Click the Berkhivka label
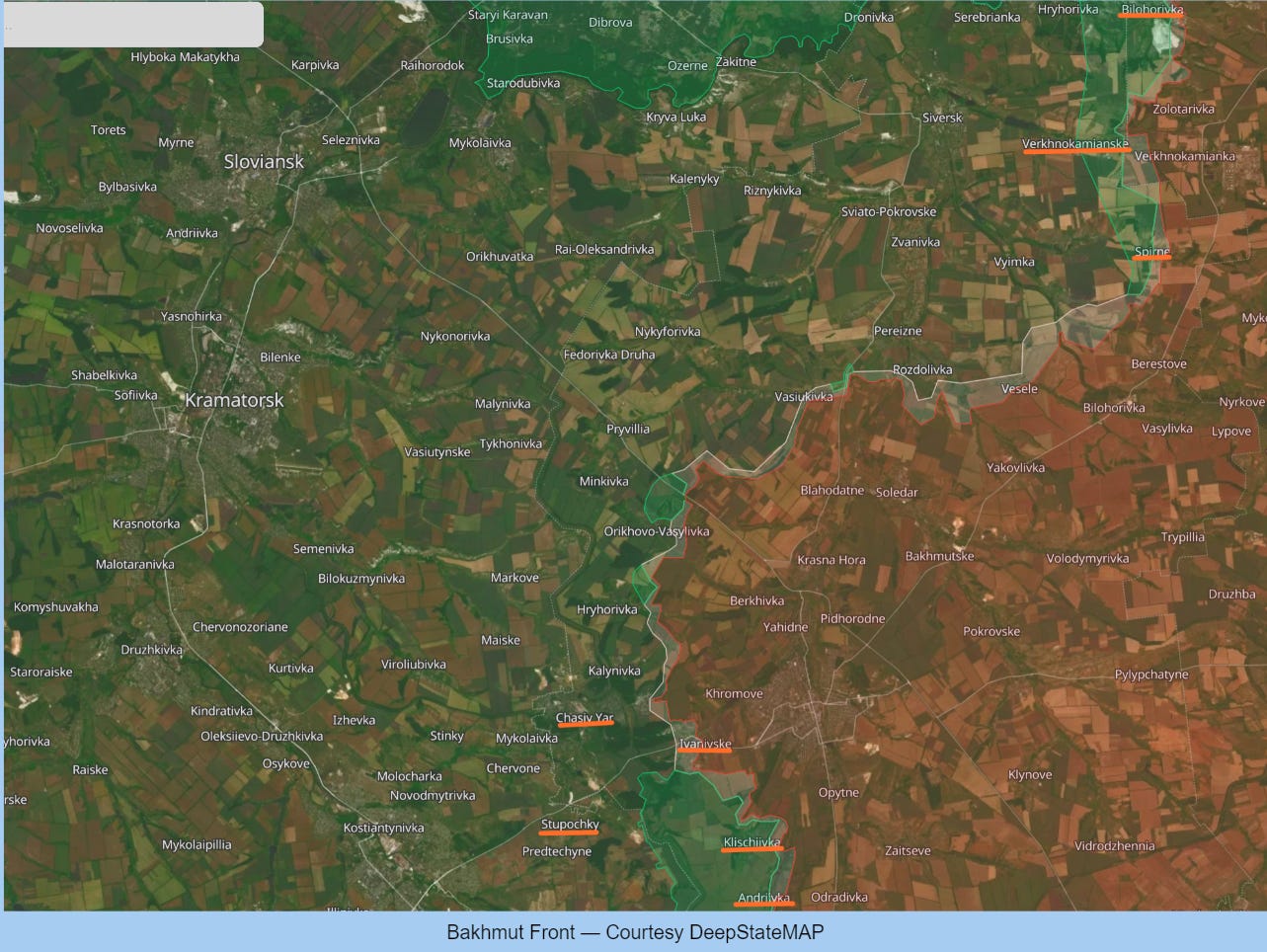1267x952 pixels. 756,600
